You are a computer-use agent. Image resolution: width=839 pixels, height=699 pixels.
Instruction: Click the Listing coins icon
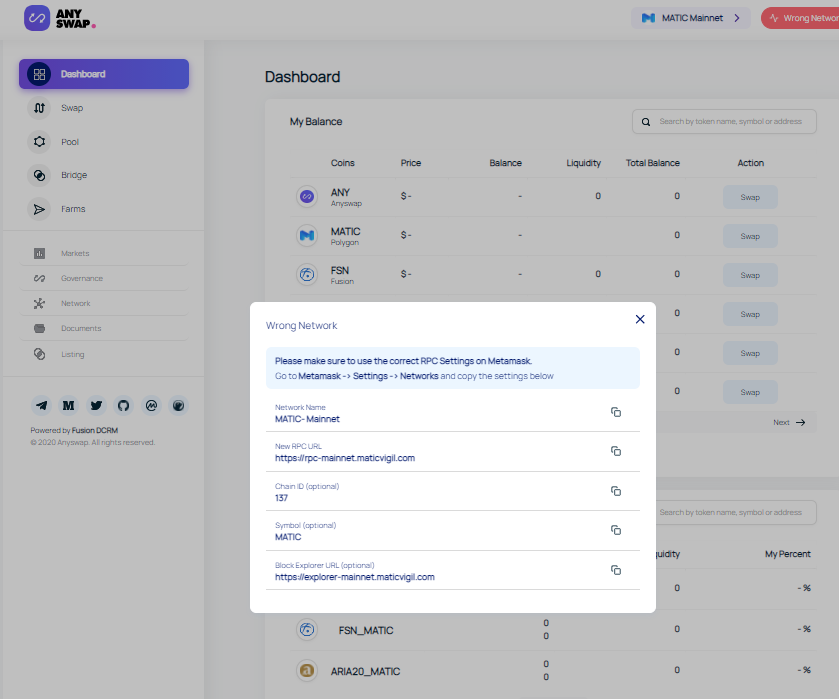pos(40,354)
